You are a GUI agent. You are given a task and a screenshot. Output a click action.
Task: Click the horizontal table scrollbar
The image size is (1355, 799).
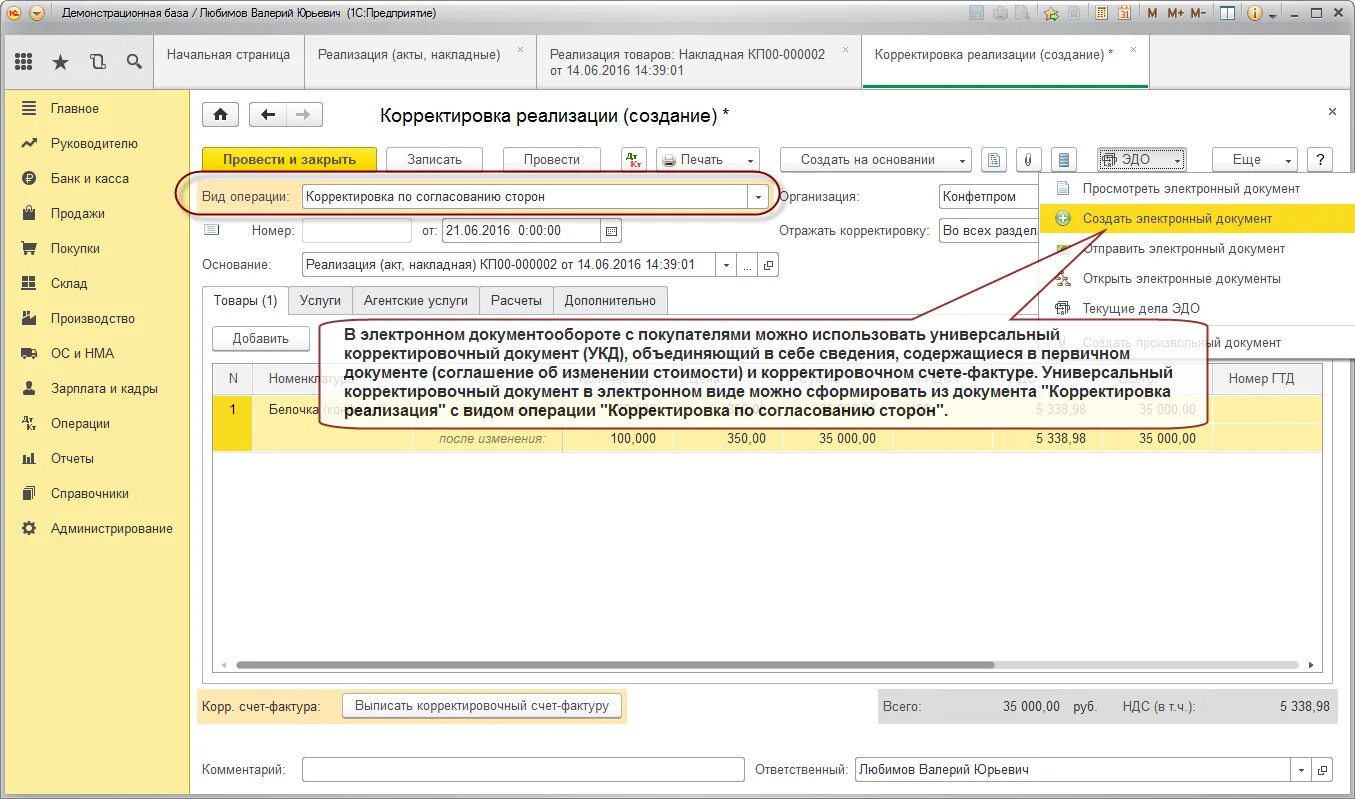tap(615, 664)
